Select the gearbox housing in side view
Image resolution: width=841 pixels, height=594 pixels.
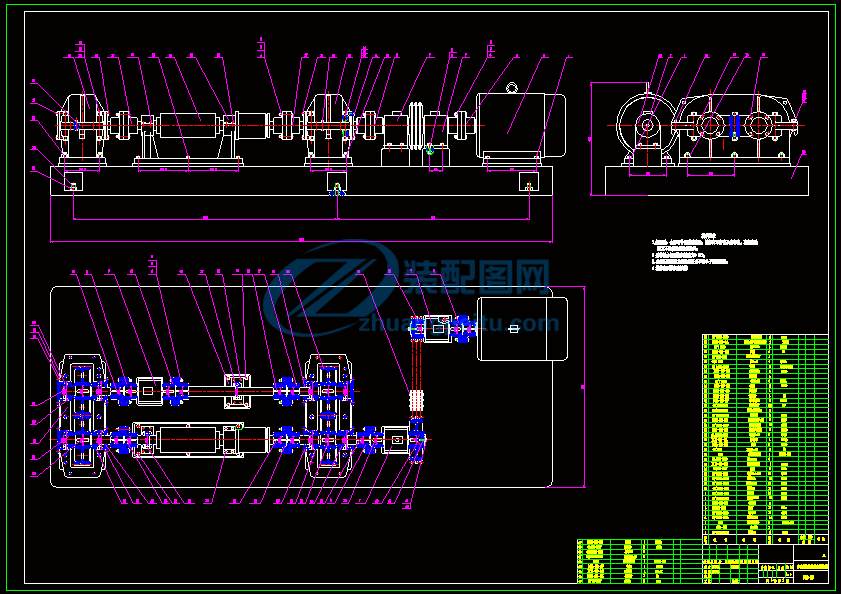[x=734, y=129]
